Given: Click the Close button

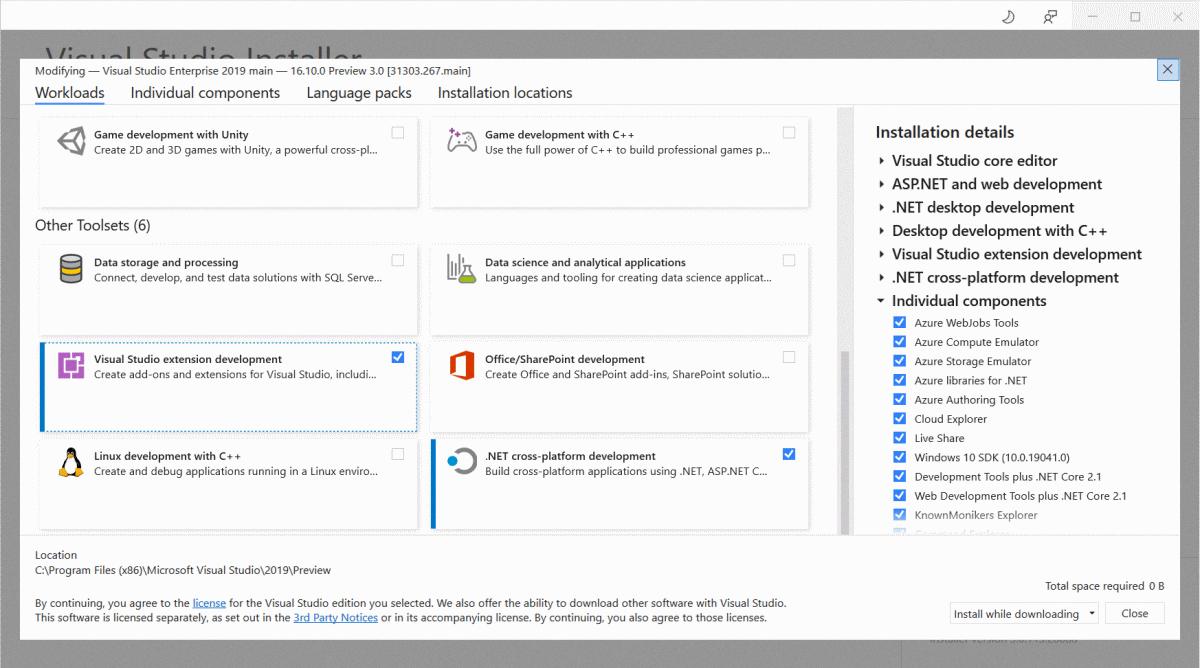Looking at the screenshot, I should click(x=1135, y=613).
